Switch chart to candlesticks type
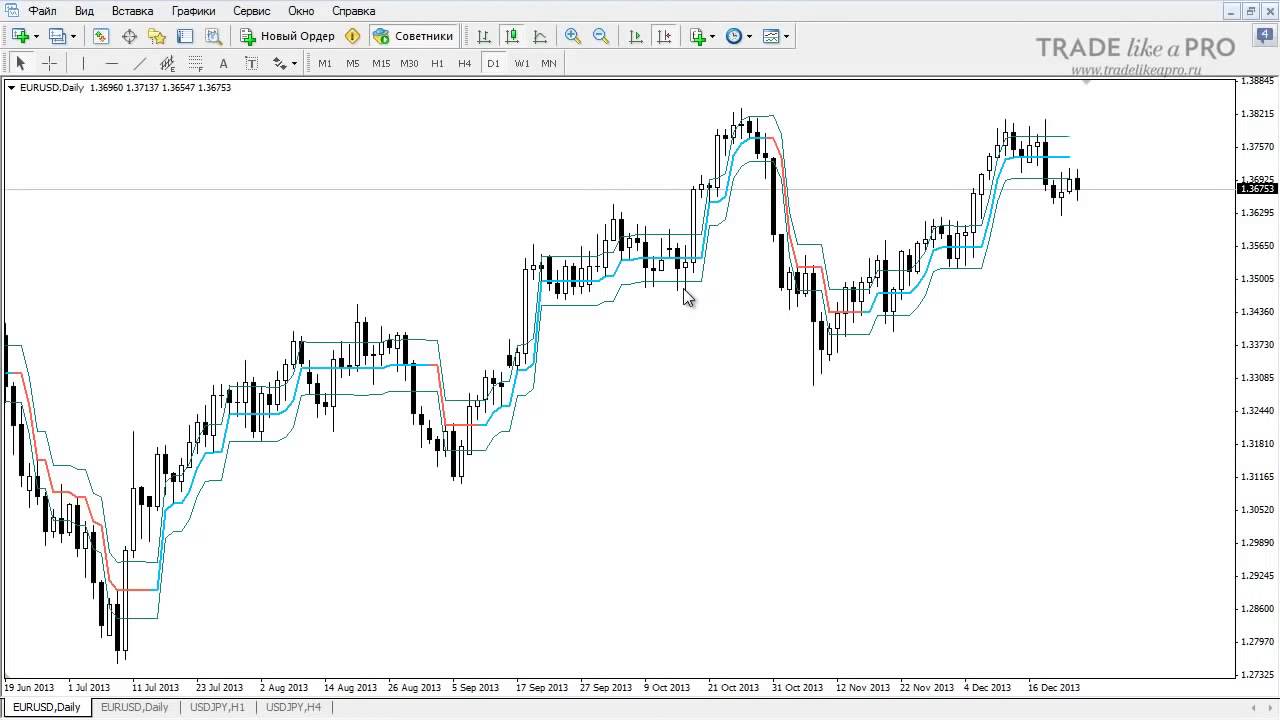Viewport: 1280px width, 720px height. [x=512, y=36]
